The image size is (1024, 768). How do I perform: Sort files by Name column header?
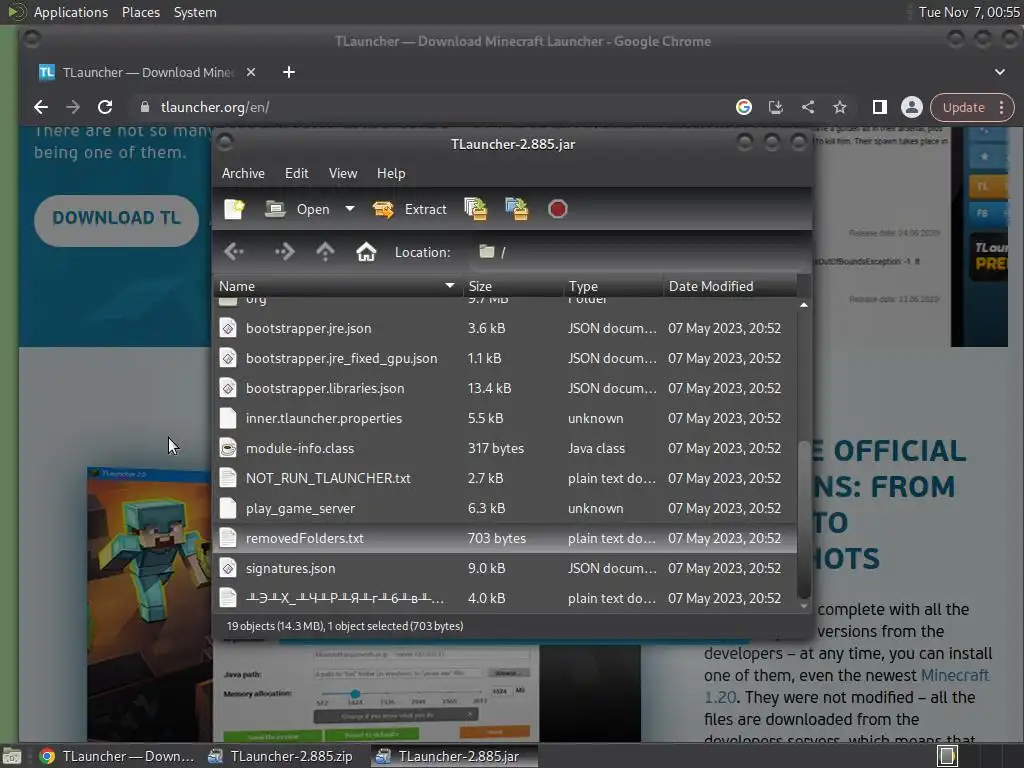pos(337,286)
